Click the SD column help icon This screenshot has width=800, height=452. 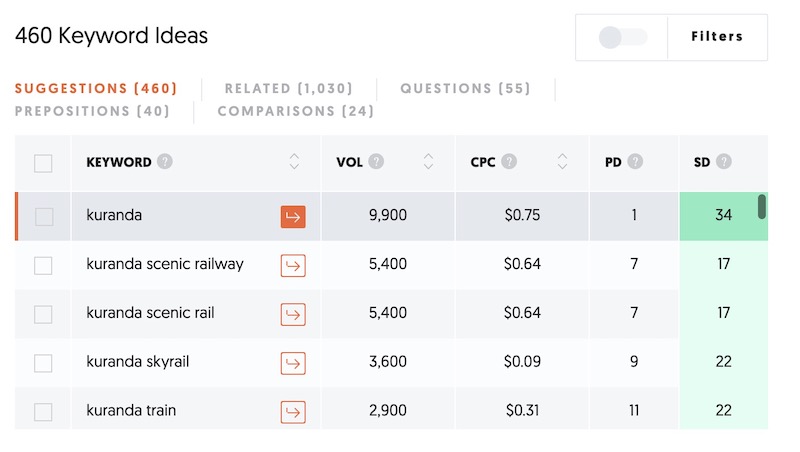(723, 162)
